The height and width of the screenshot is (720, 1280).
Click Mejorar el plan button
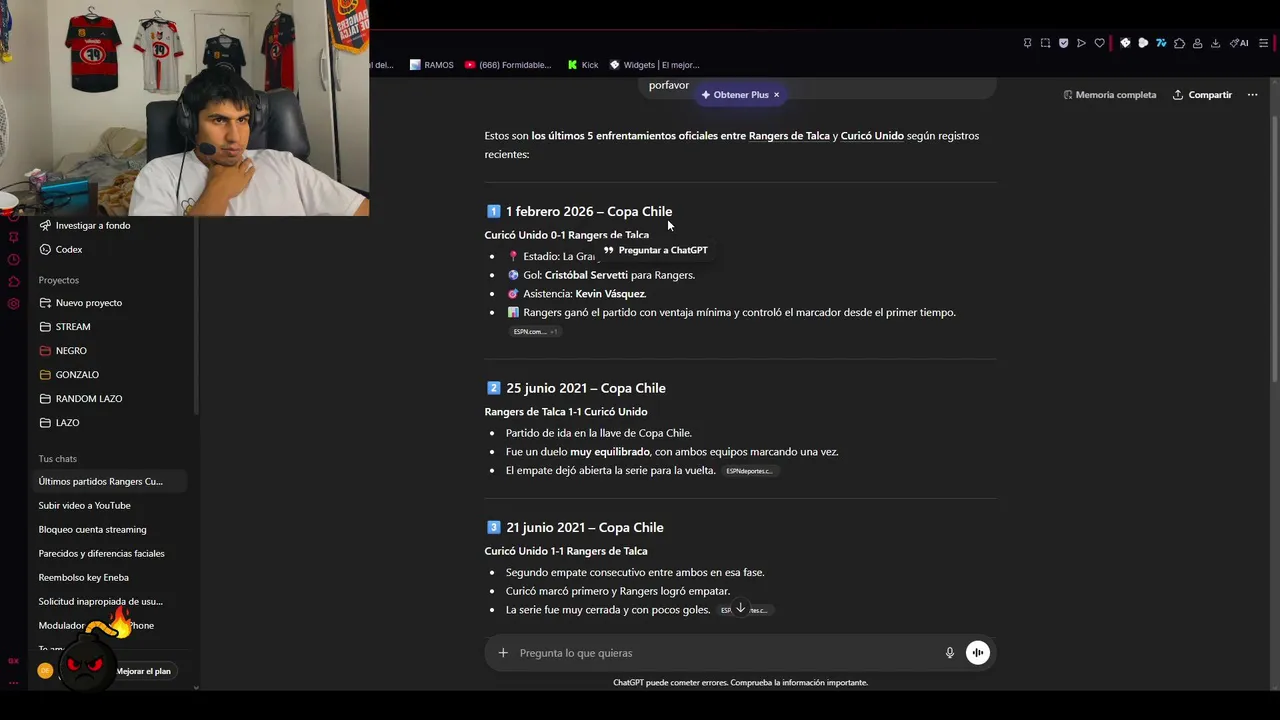143,671
